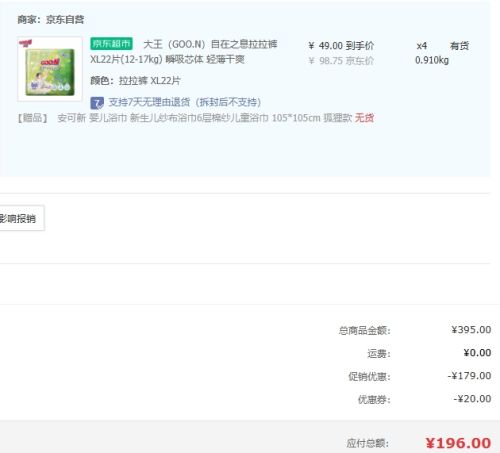The image size is (500, 453).
Task: Open the 安可新 婴儿浴巾 gift item link
Action: pos(205,118)
